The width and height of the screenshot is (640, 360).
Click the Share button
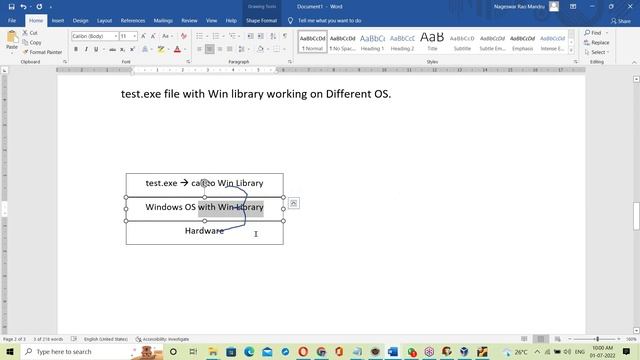pyautogui.click(x=620, y=21)
